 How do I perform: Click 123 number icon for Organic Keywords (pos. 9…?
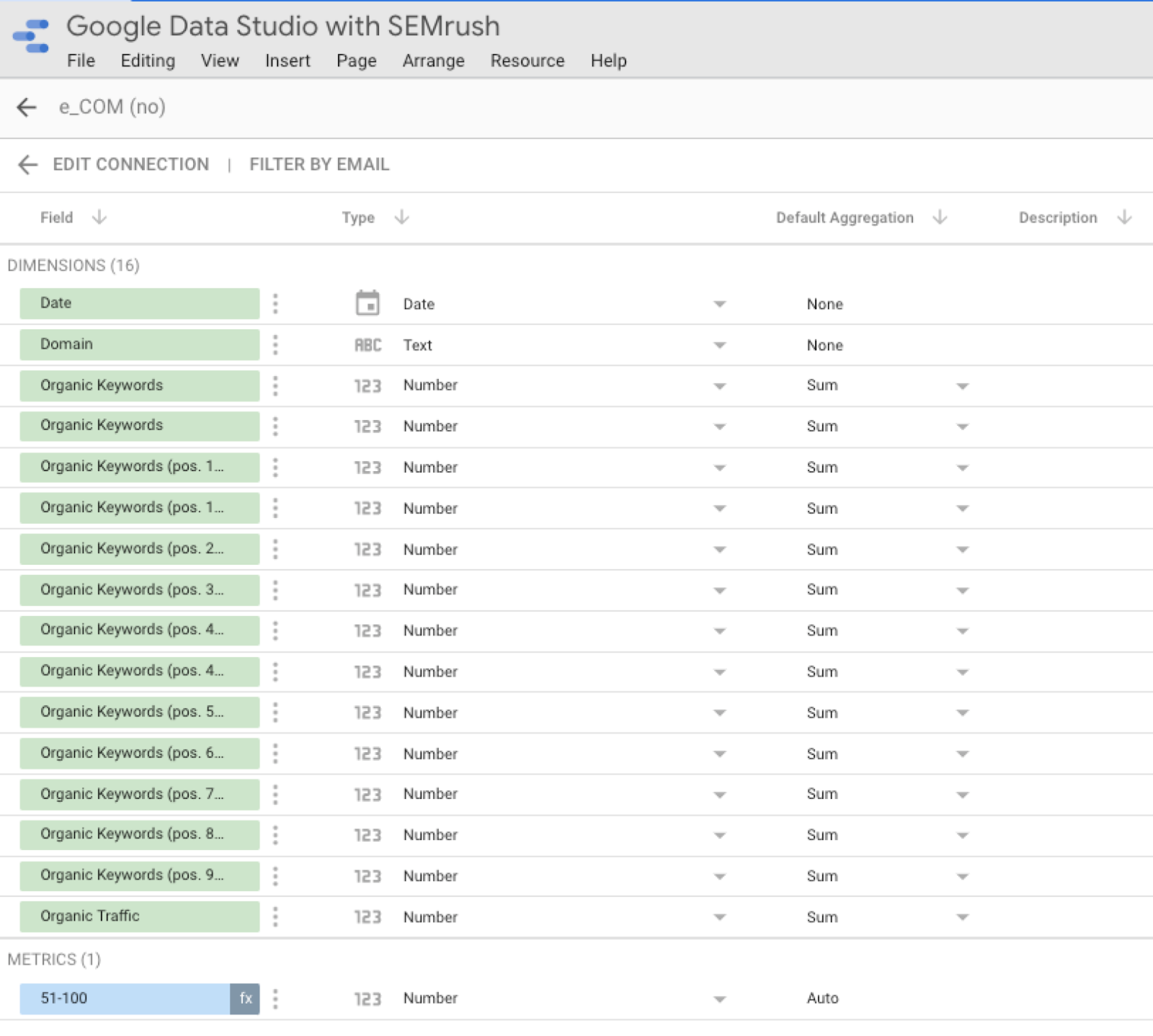click(x=368, y=876)
